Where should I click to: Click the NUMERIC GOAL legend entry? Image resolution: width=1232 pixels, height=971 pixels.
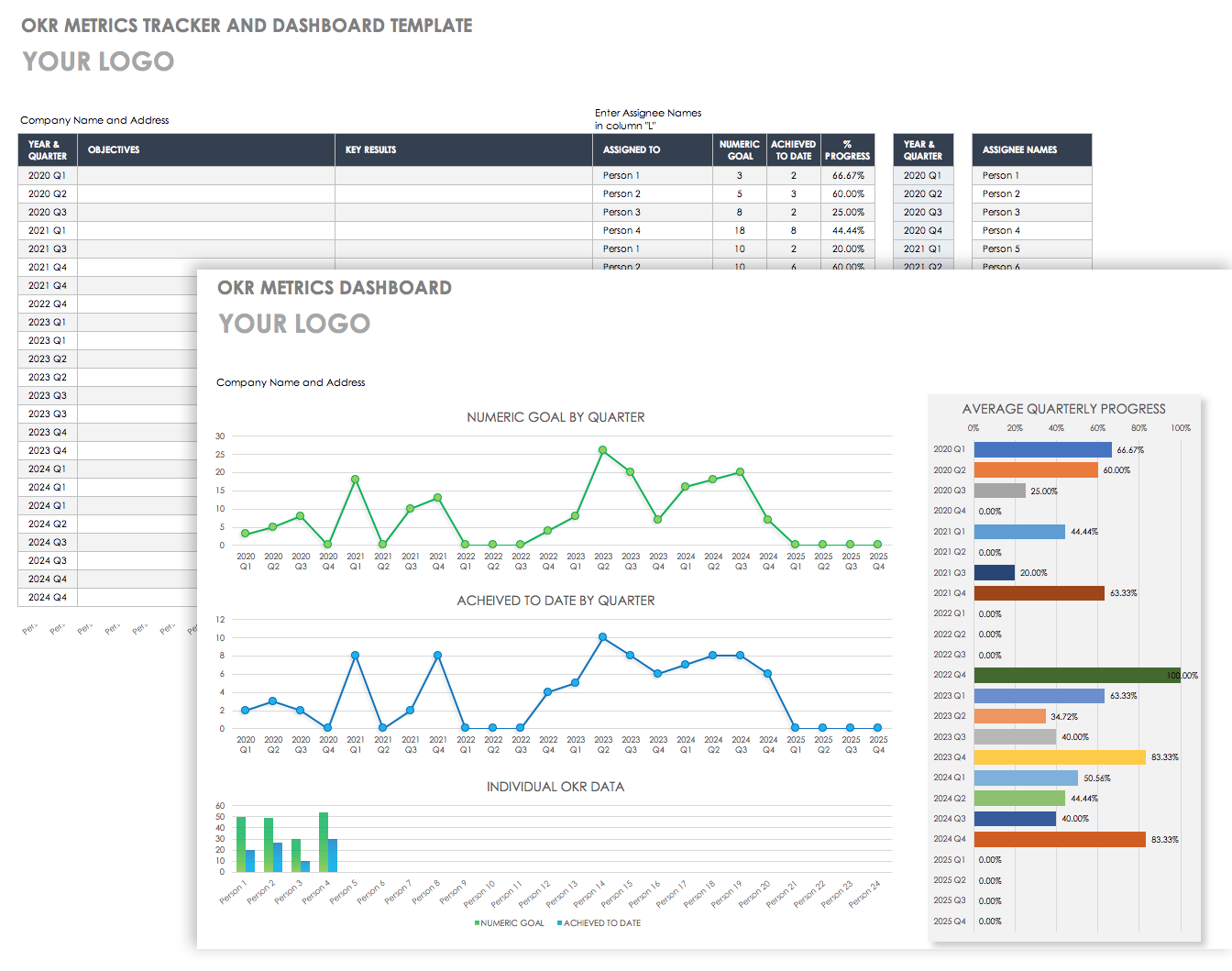point(510,923)
